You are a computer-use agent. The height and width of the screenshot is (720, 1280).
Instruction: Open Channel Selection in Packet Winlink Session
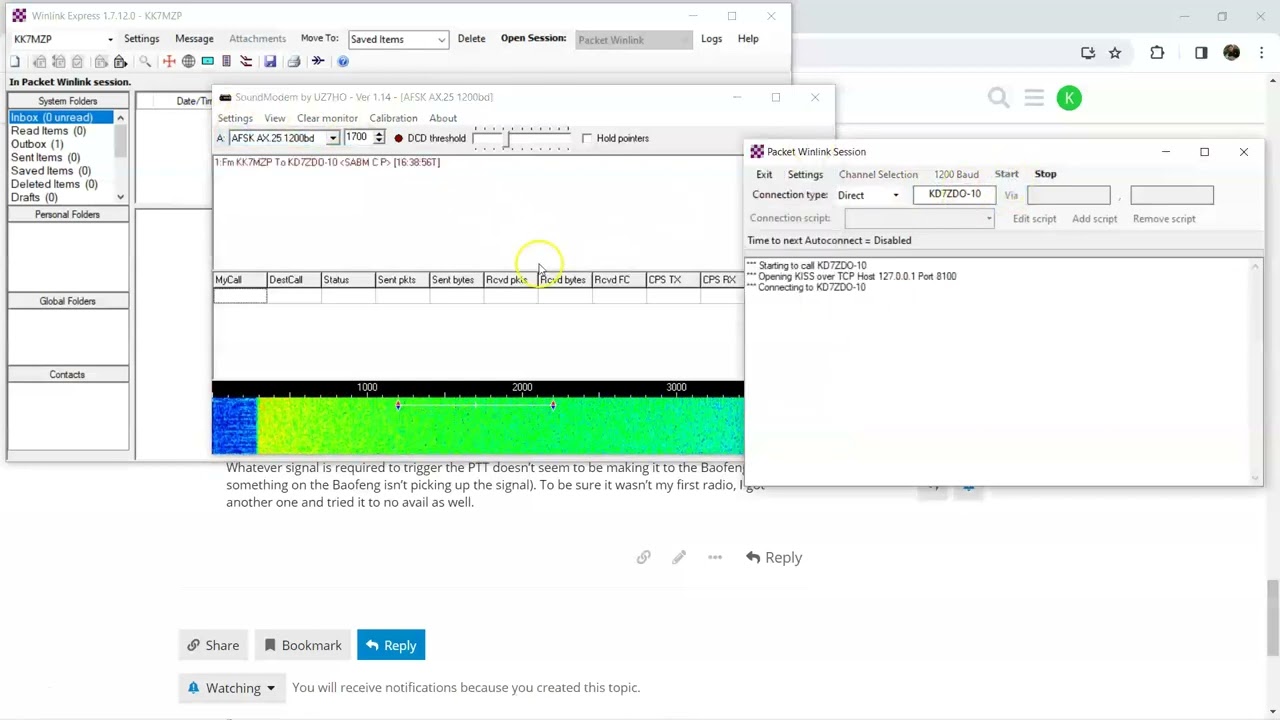(878, 174)
